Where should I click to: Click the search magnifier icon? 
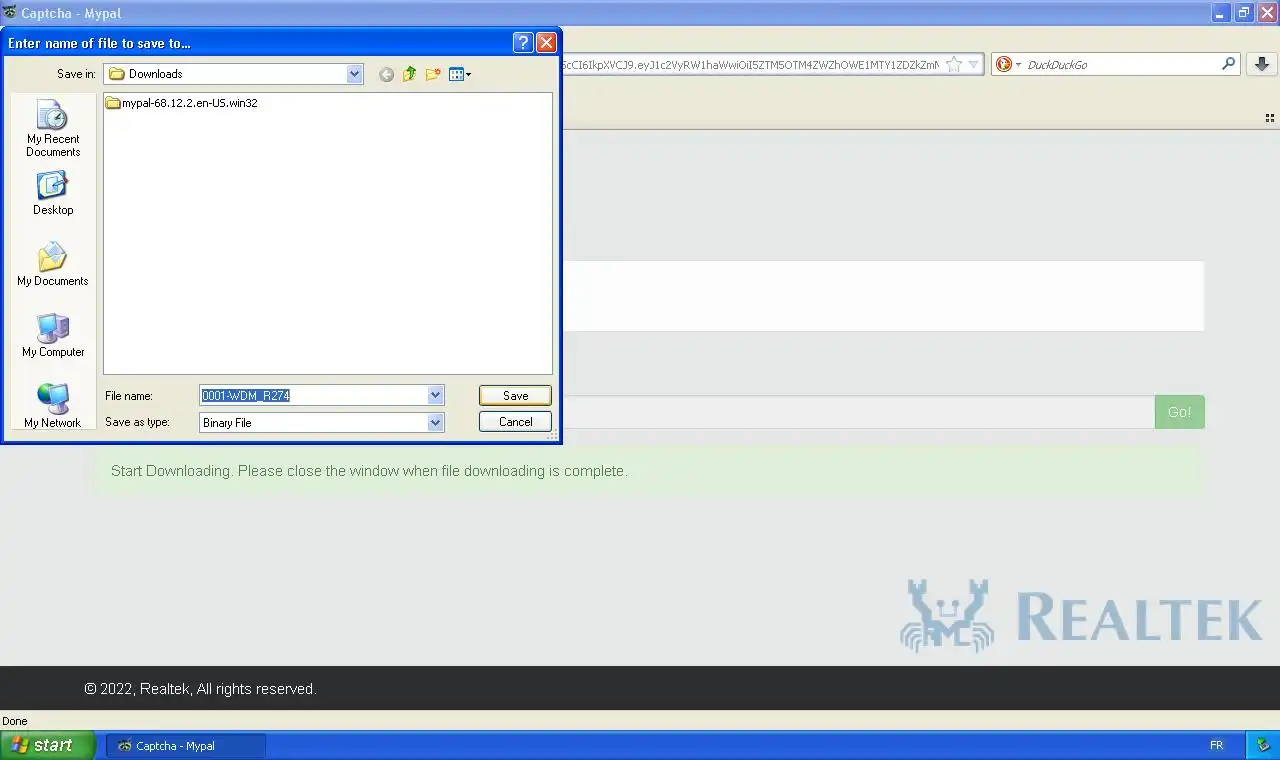click(x=1229, y=64)
